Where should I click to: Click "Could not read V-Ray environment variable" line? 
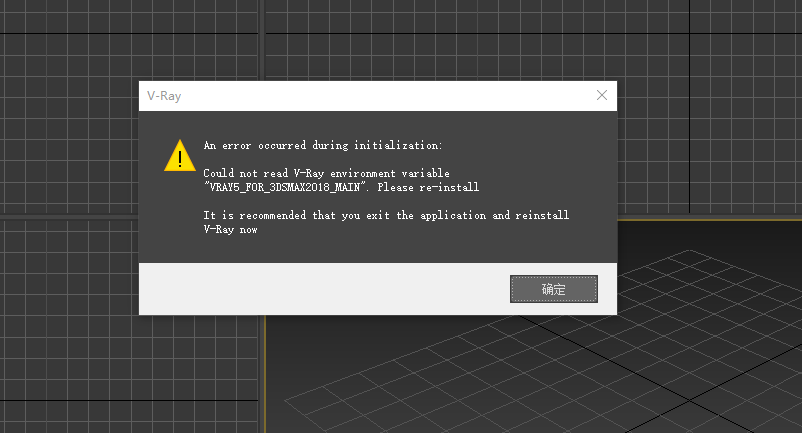coord(326,173)
